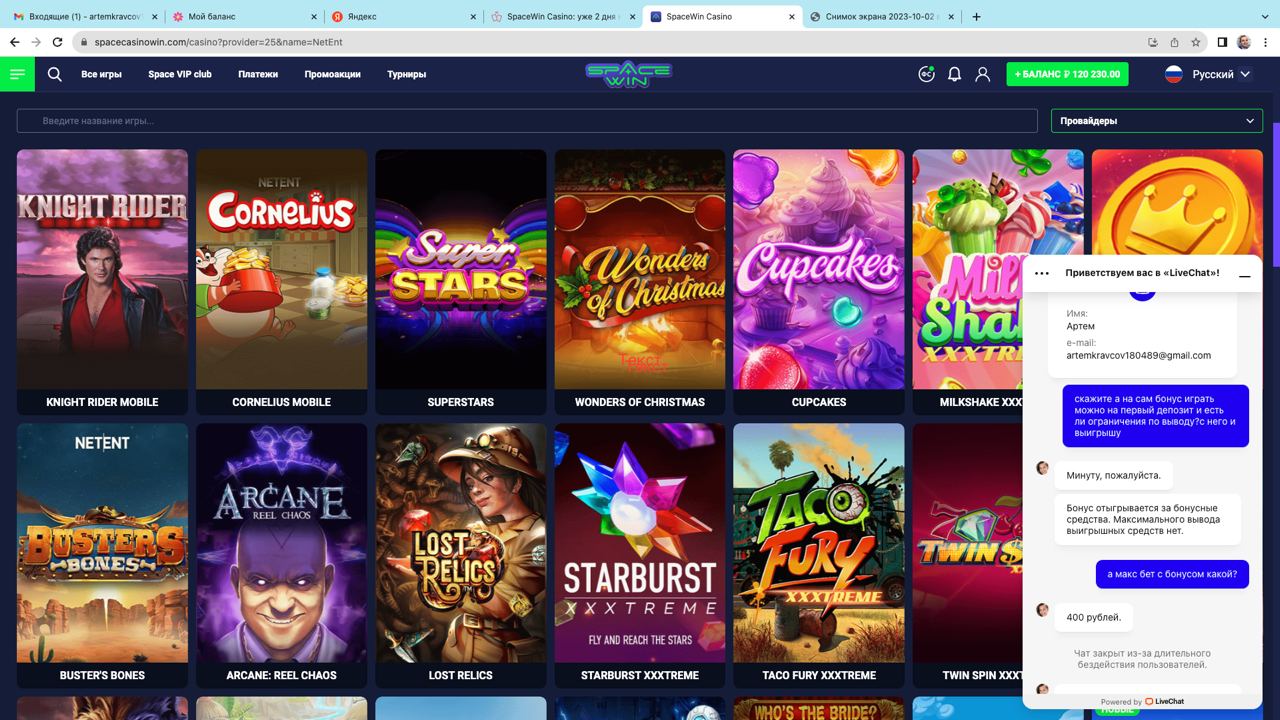Image resolution: width=1280 pixels, height=720 pixels.
Task: Click the green Баланс 120 230.00 button
Action: 1067,74
